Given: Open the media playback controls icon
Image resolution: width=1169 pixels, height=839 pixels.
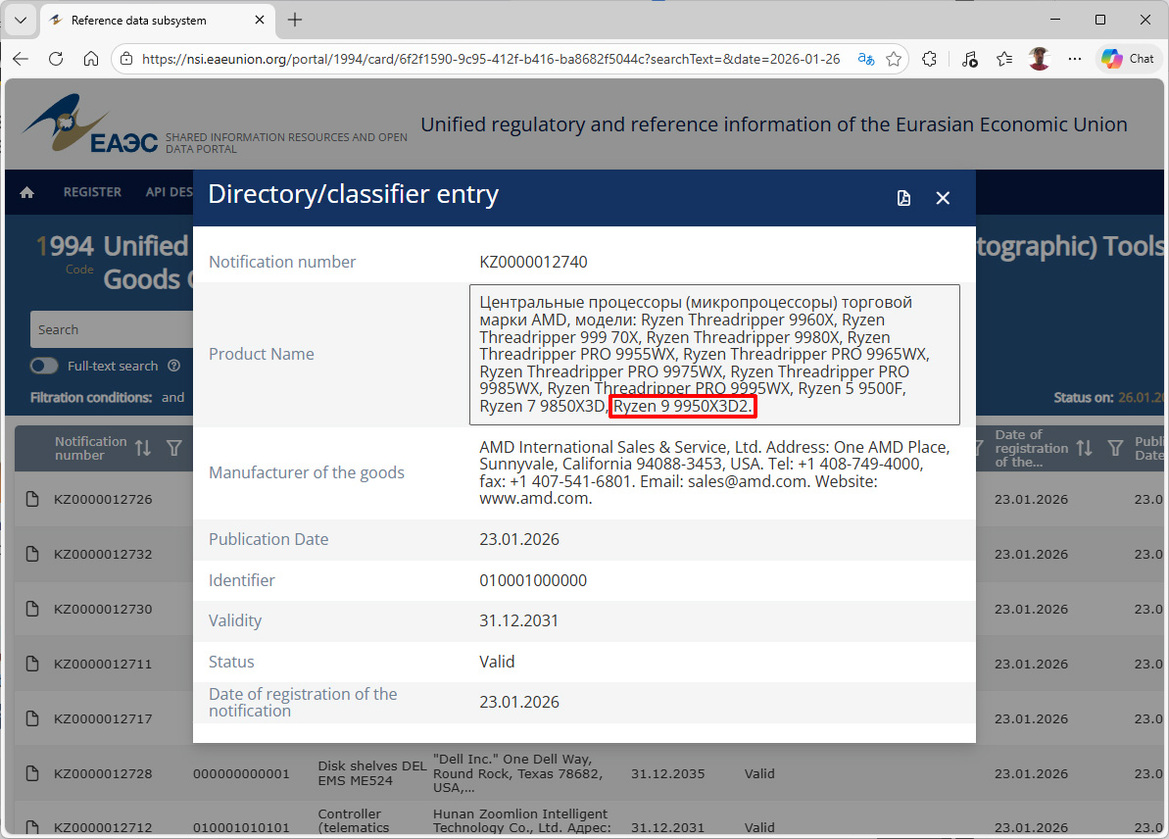Looking at the screenshot, I should (x=968, y=59).
